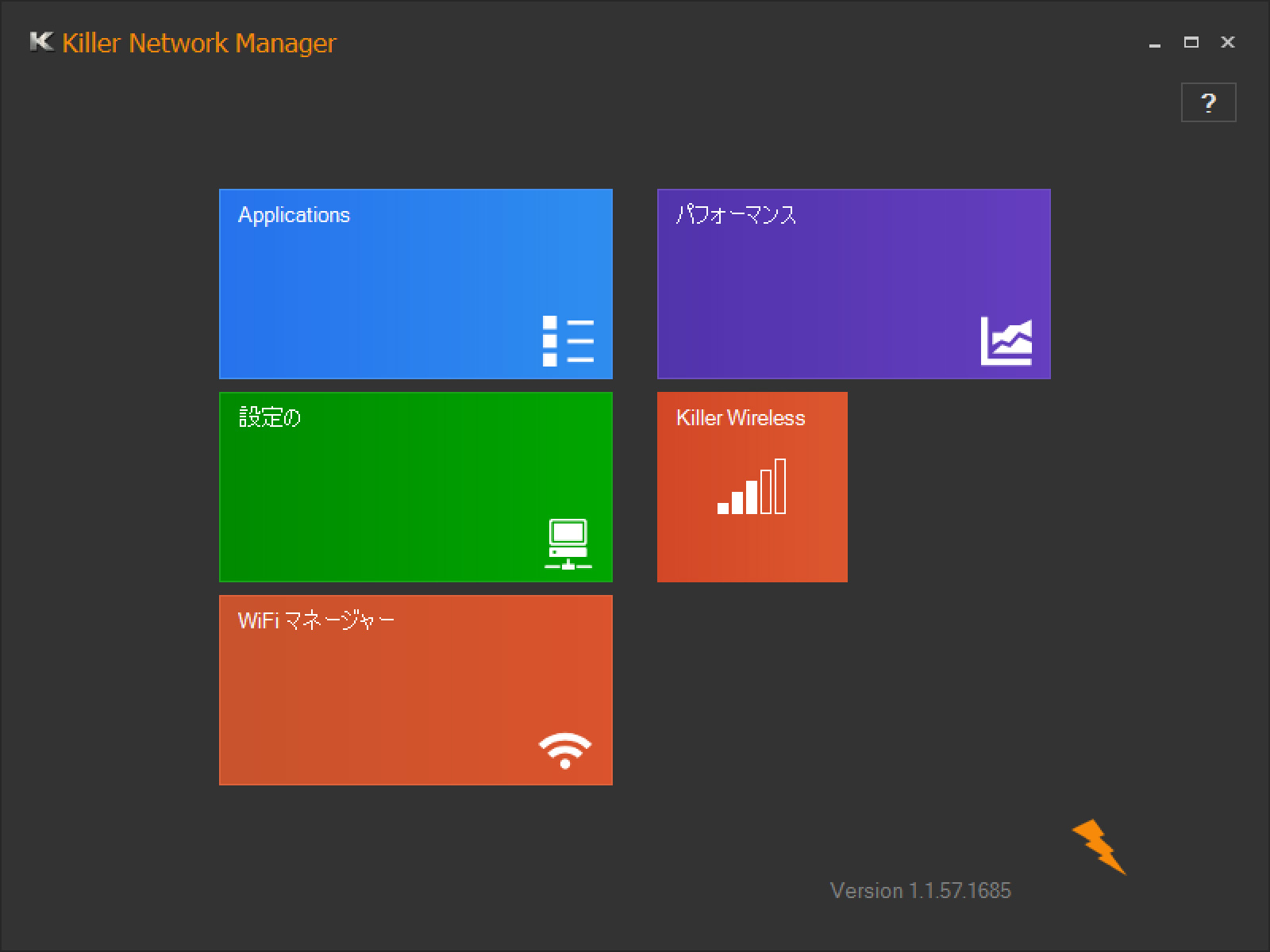This screenshot has width=1270, height=952.
Task: Open the Killer Wireless tile
Action: tap(752, 487)
